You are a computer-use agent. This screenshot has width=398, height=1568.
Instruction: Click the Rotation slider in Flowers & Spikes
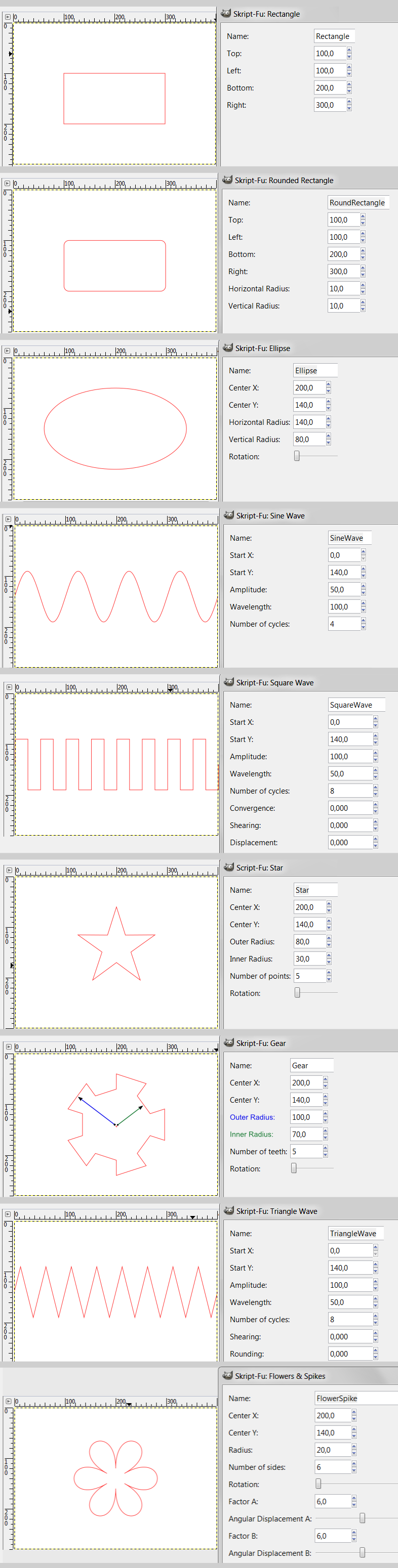356,1484
